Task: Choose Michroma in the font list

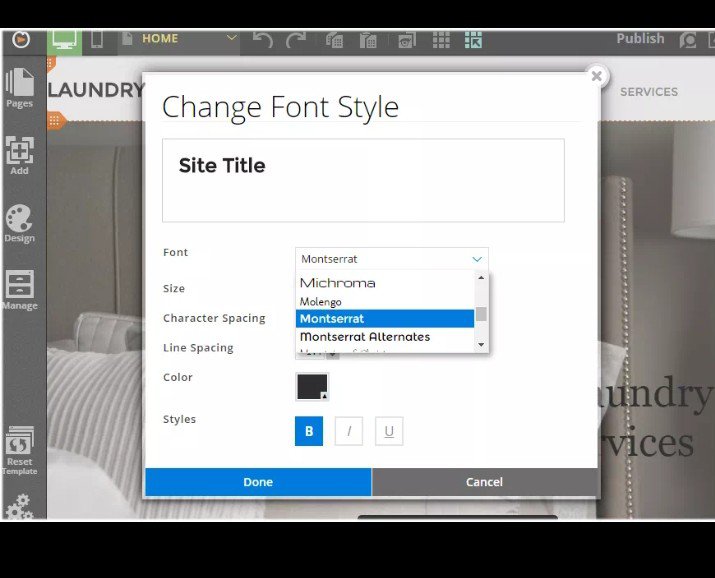Action: [x=338, y=283]
